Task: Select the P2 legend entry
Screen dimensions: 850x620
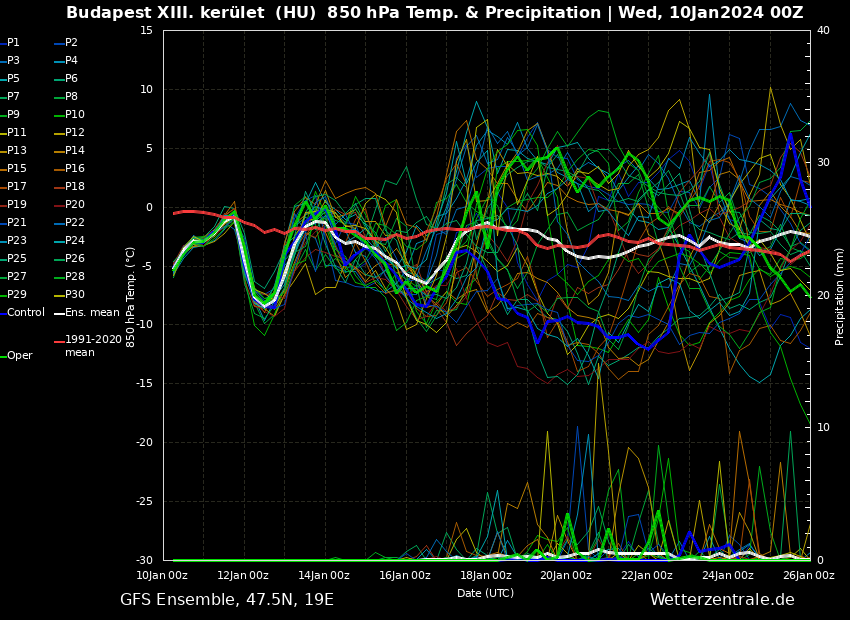Action: [71, 43]
